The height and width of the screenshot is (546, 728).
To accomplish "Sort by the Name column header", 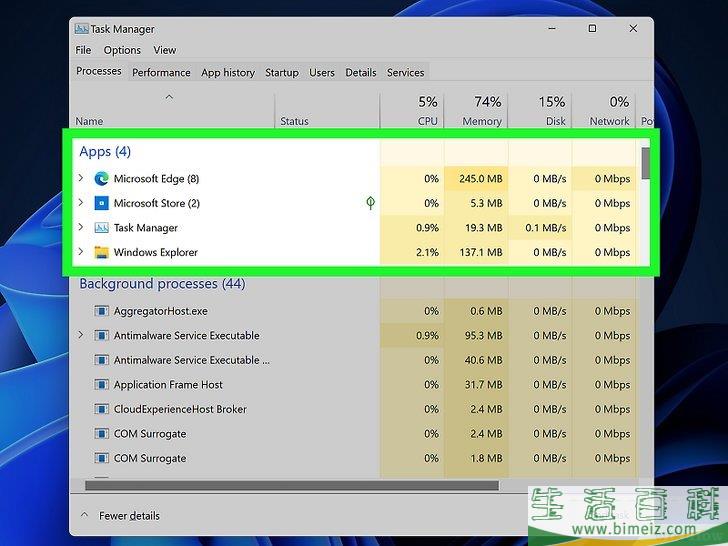I will tap(89, 121).
